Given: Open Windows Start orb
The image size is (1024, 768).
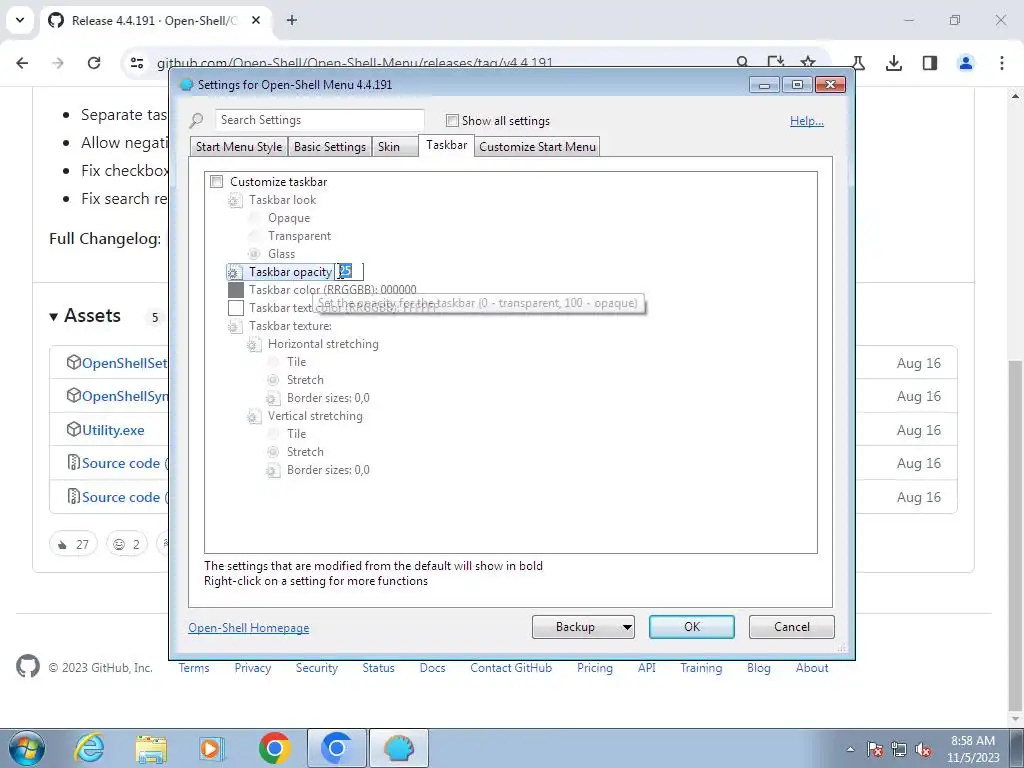Looking at the screenshot, I should click(x=27, y=748).
